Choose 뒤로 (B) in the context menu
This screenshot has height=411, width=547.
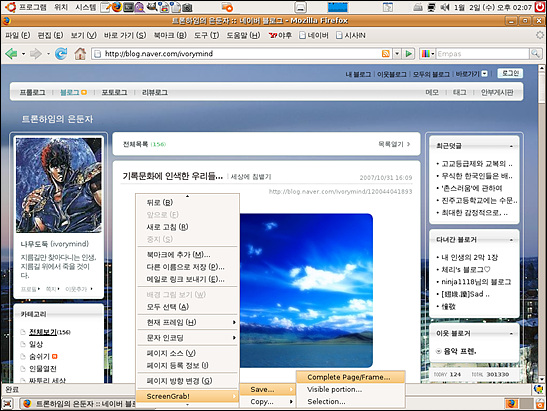point(187,202)
